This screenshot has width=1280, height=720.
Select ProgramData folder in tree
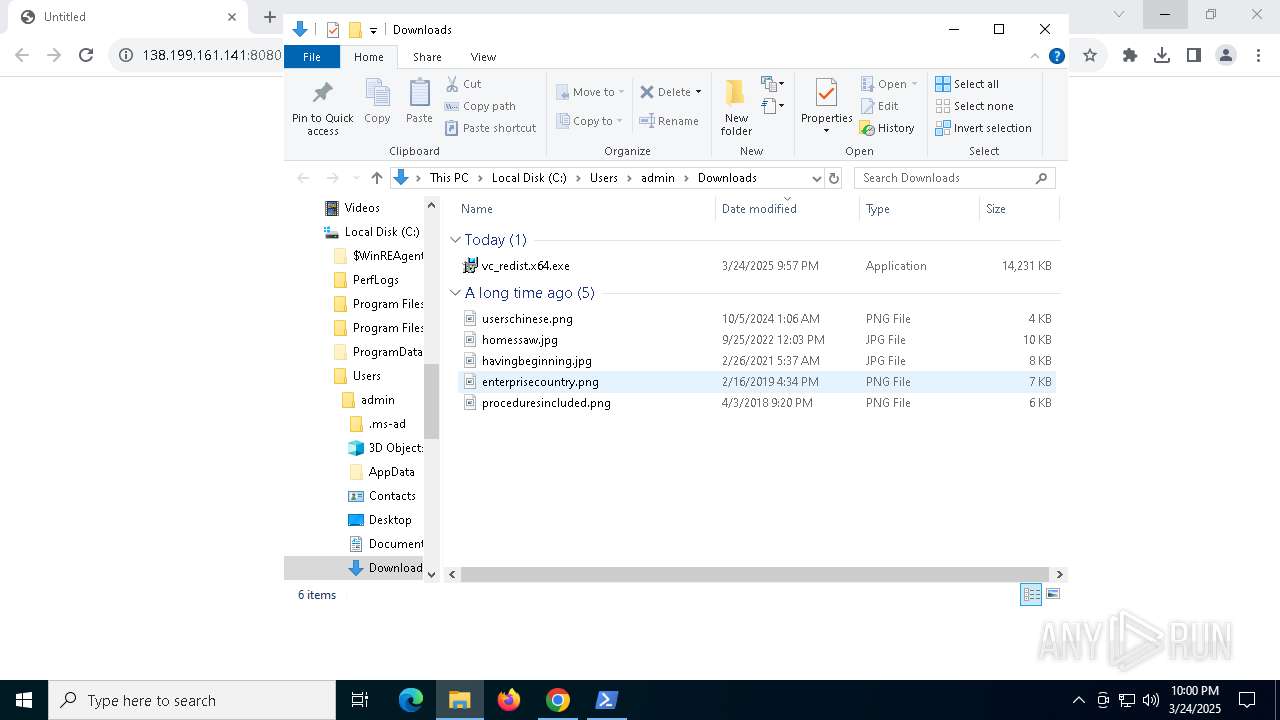(387, 352)
